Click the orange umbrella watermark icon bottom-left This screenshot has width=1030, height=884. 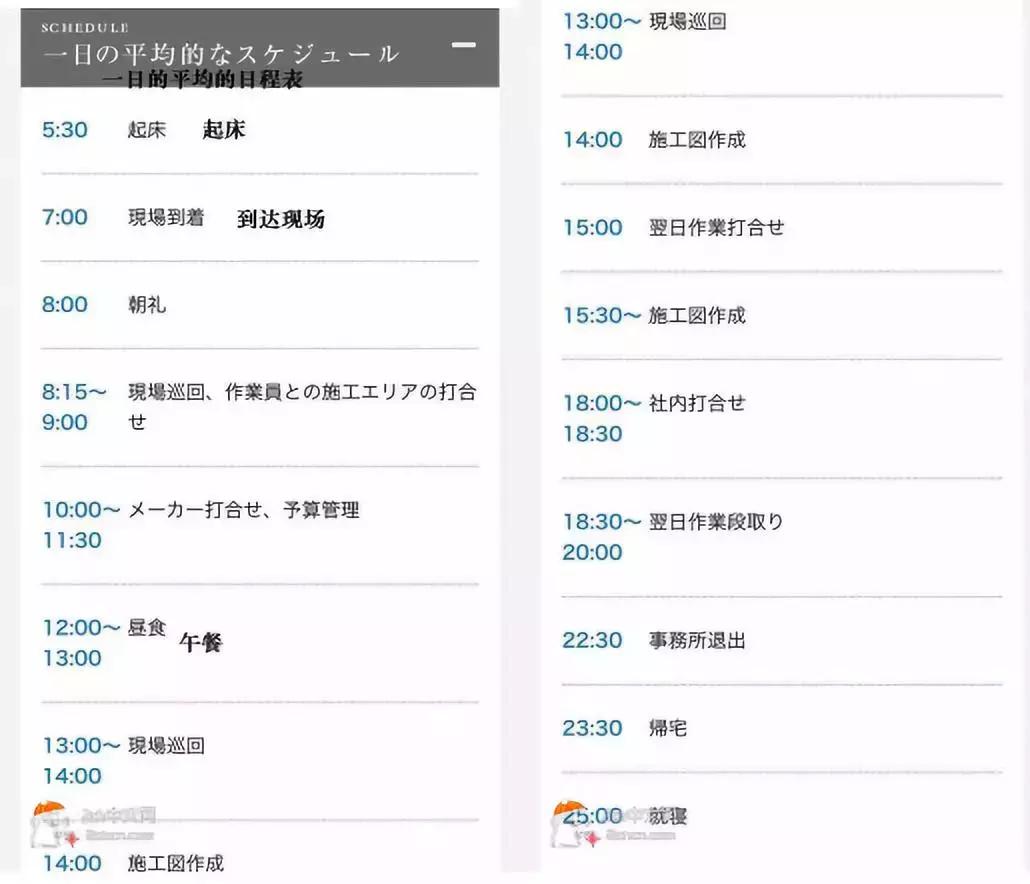48,808
